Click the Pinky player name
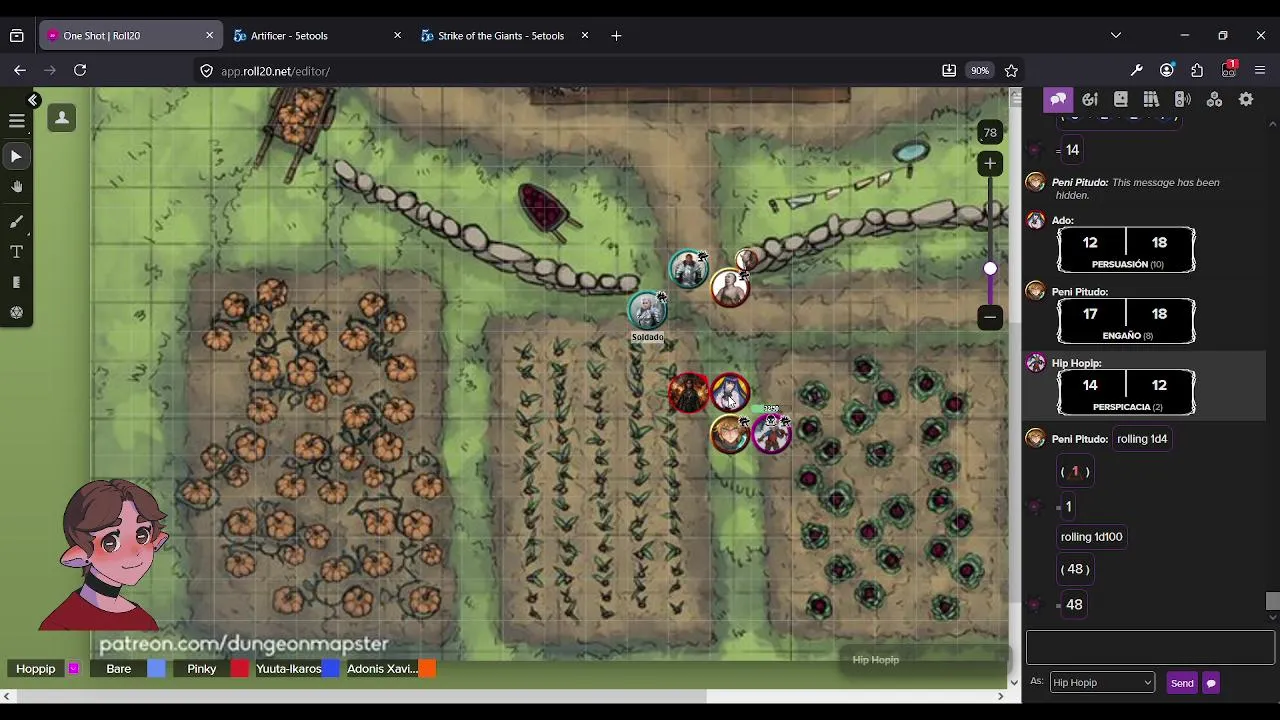Viewport: 1280px width, 720px height. point(201,669)
